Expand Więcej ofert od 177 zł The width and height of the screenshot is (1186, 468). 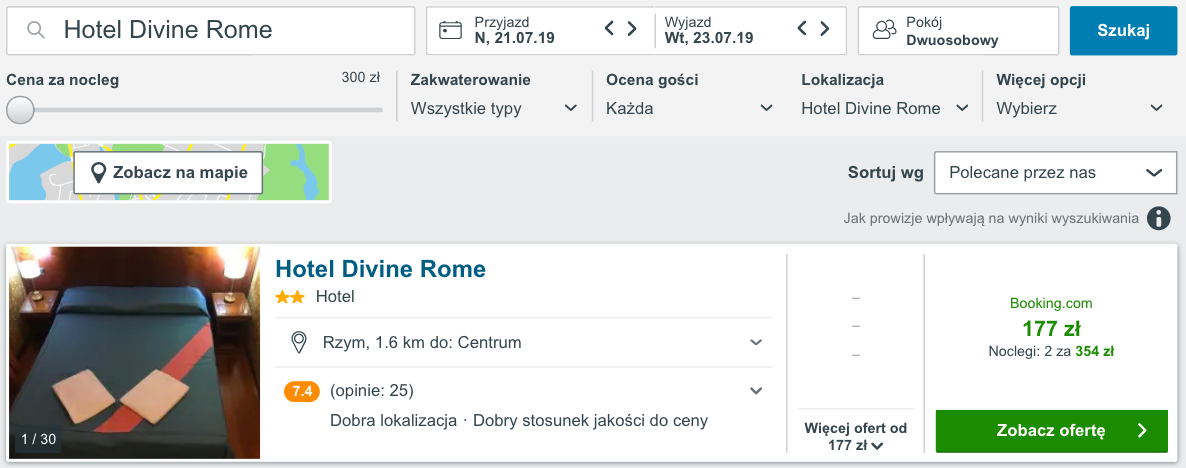point(855,437)
